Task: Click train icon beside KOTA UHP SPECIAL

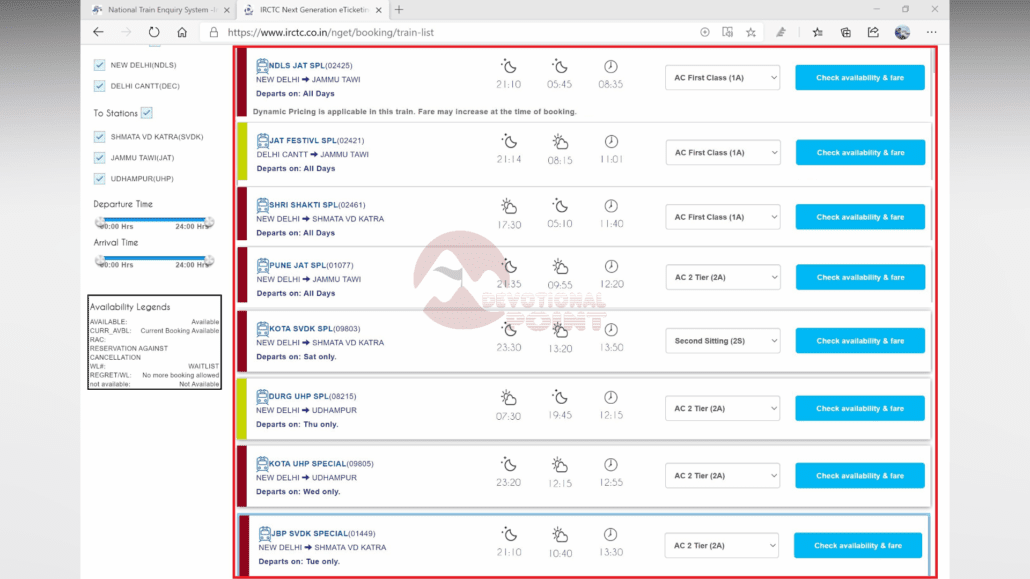Action: click(x=262, y=463)
